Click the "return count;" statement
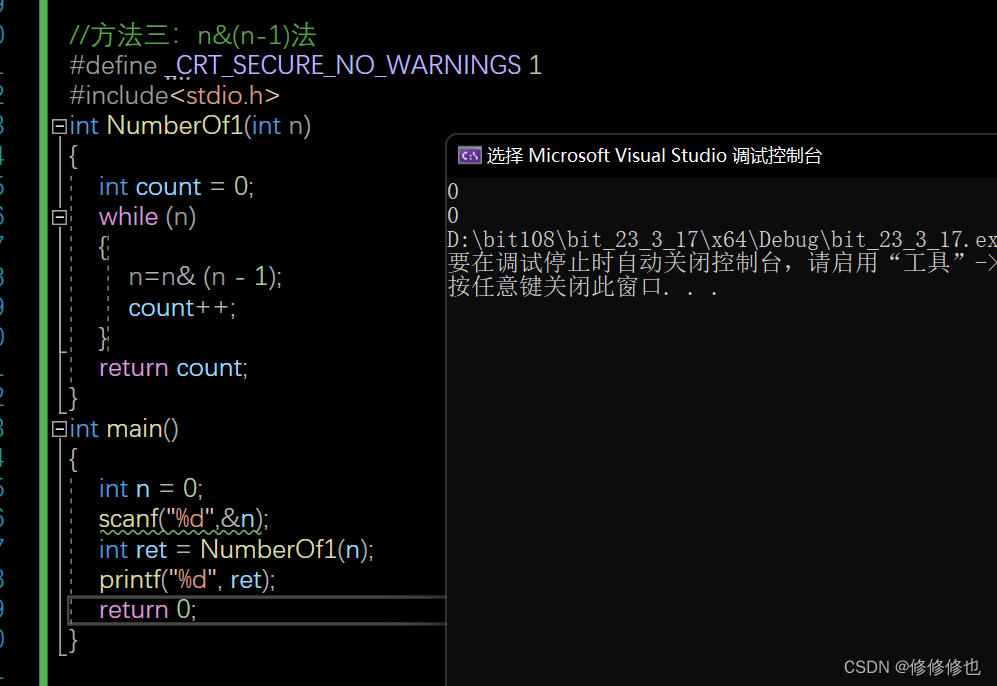This screenshot has height=686, width=997. (172, 368)
